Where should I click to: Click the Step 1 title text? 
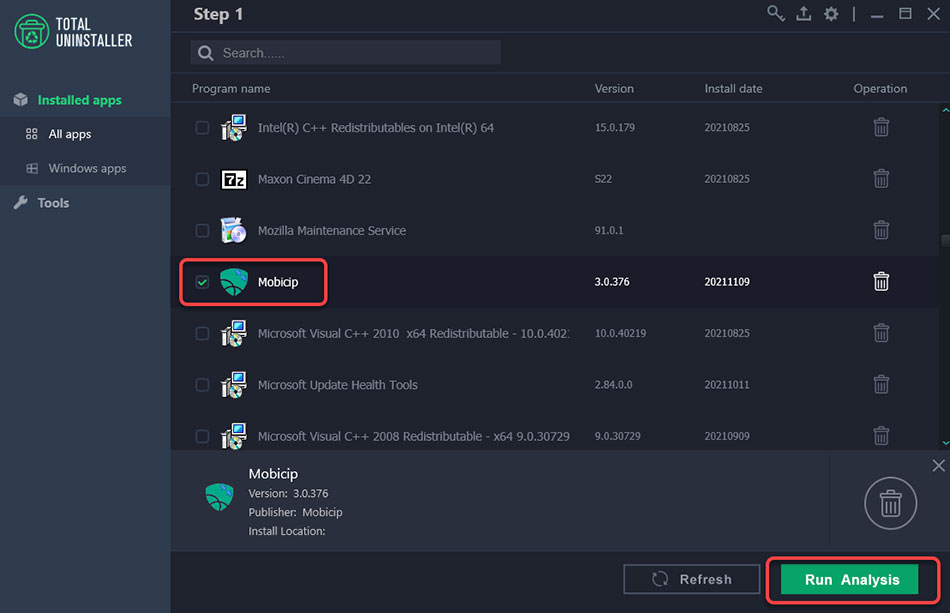click(x=218, y=14)
